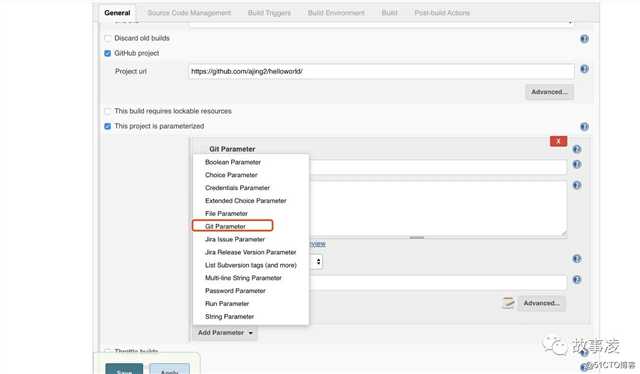Open help icon beside the bottom text field
This screenshot has height=374, width=640.
coord(577,280)
